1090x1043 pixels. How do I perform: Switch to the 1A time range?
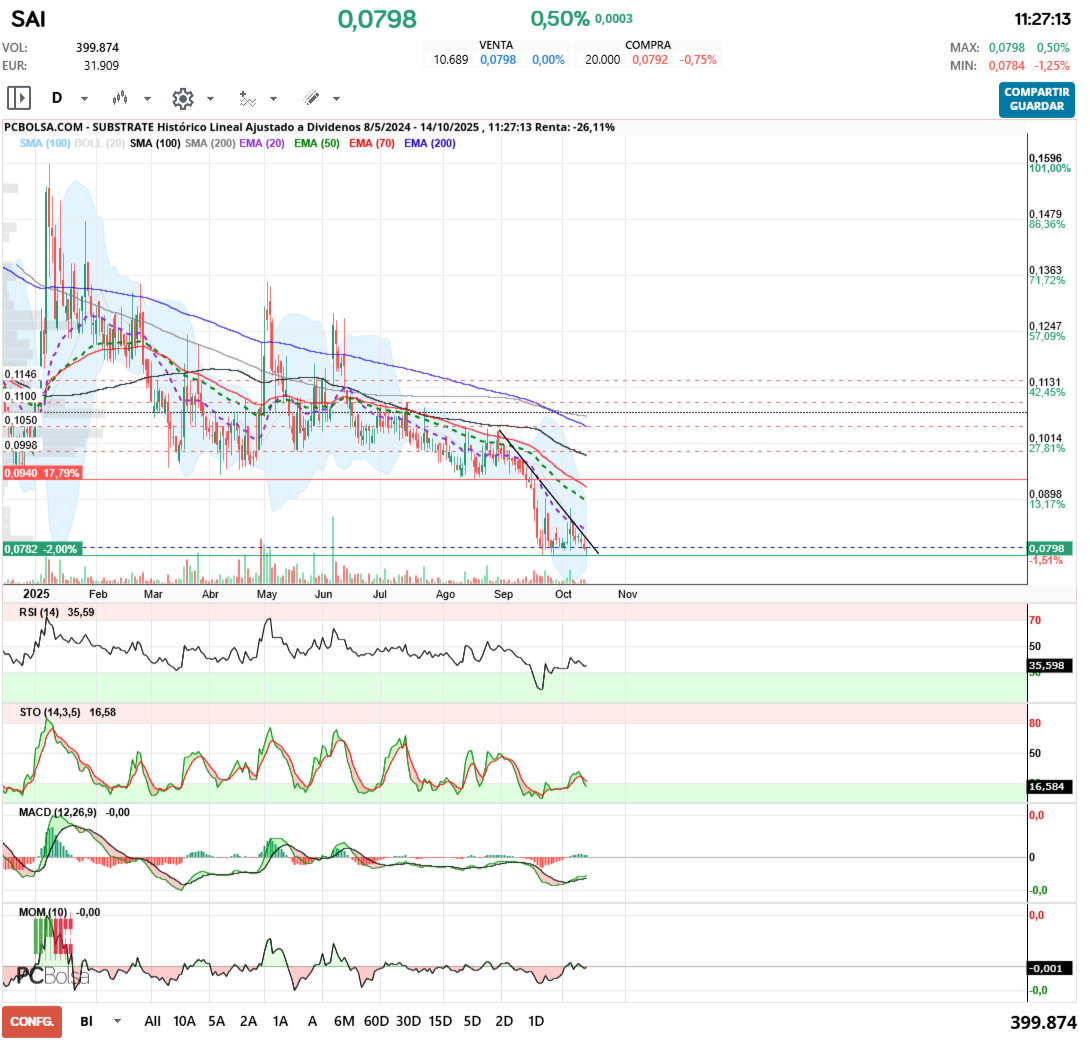280,1021
